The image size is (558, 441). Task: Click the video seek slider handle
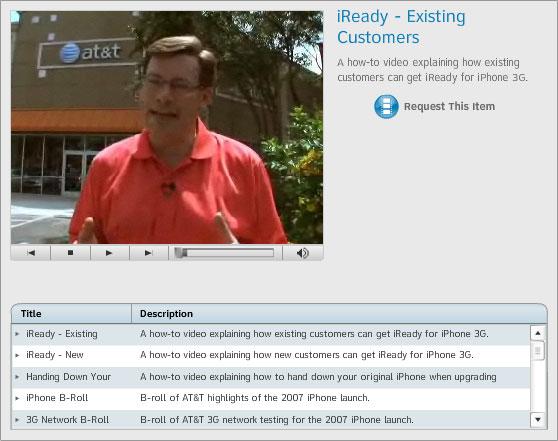[x=180, y=253]
